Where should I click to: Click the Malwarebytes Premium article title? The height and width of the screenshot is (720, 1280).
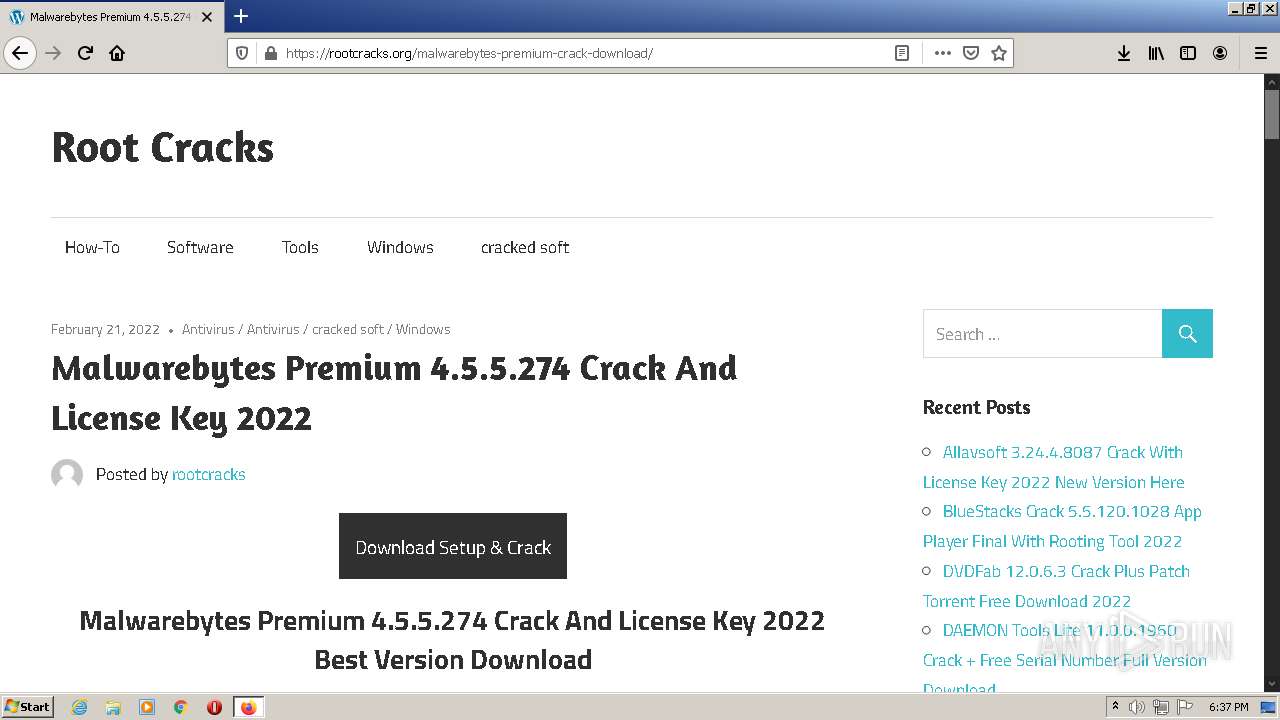pos(394,392)
